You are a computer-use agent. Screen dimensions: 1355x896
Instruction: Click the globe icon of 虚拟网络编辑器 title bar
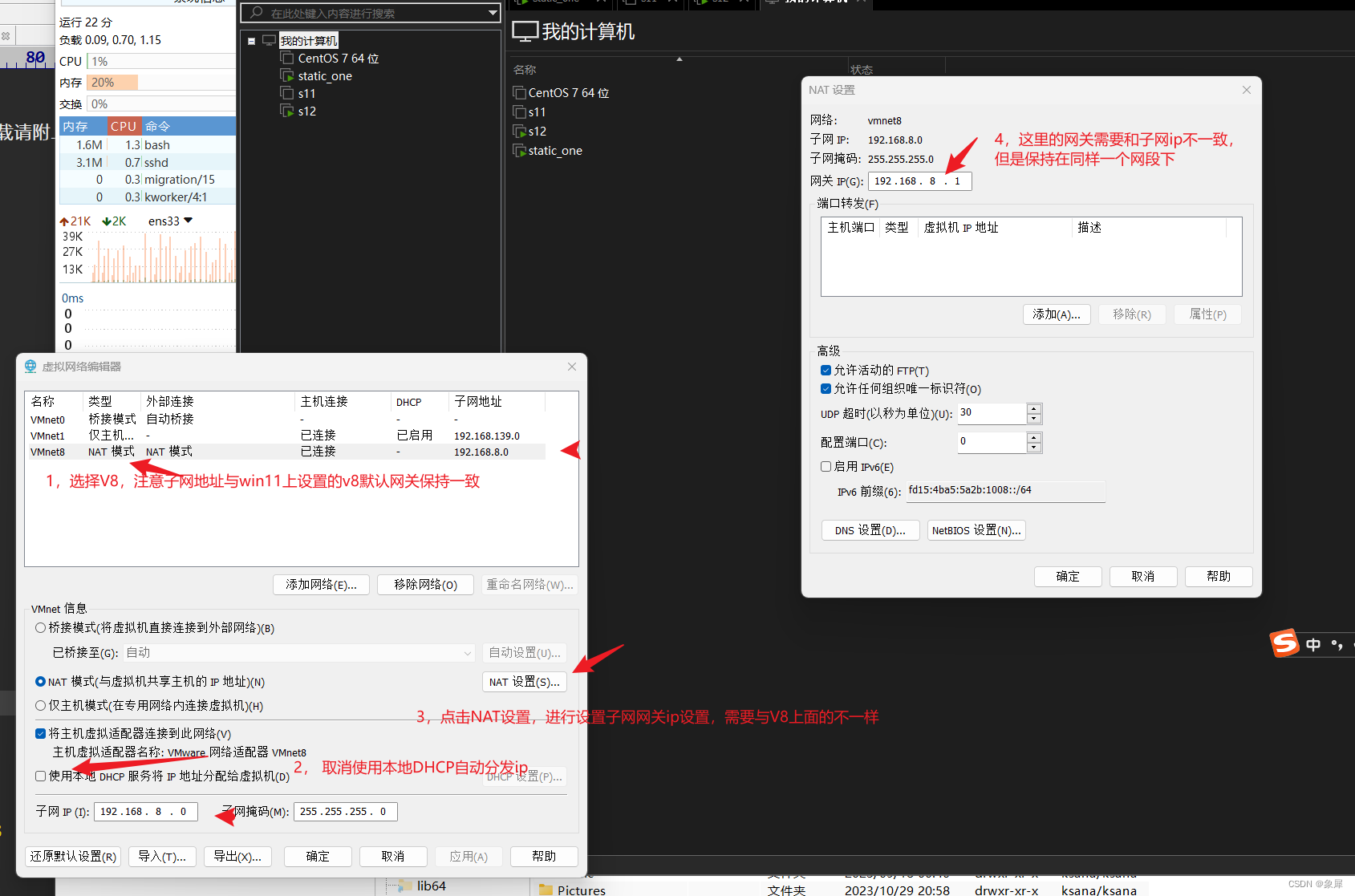click(x=30, y=367)
